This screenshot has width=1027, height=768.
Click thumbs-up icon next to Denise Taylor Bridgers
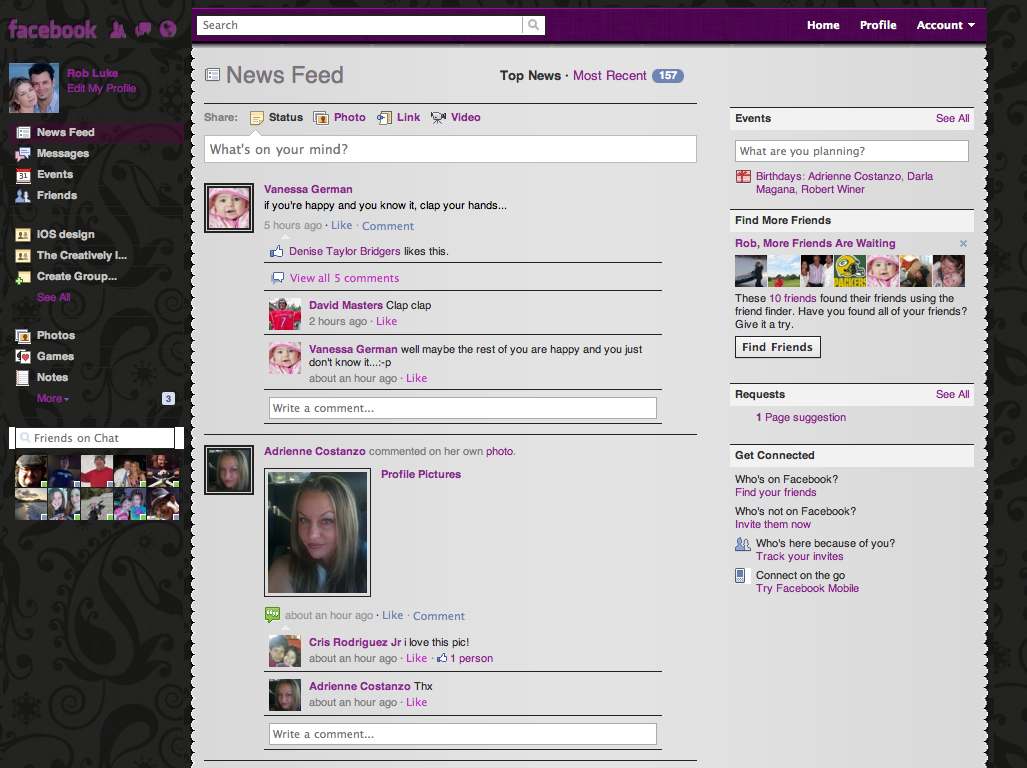[276, 251]
